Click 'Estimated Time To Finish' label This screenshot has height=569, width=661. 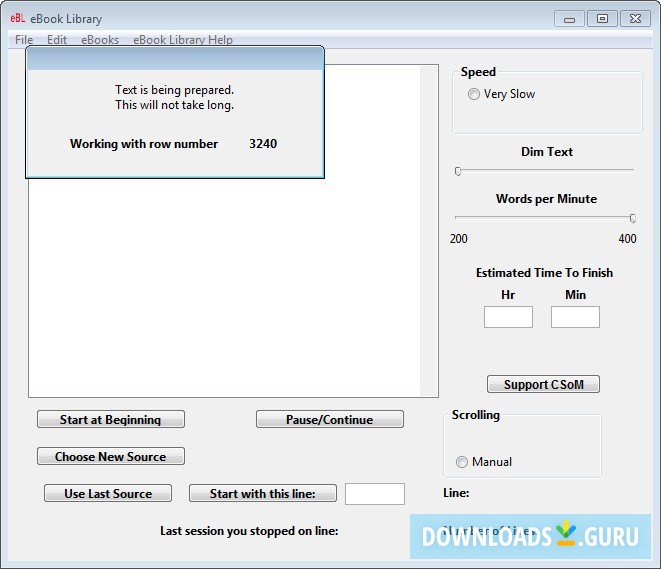544,273
